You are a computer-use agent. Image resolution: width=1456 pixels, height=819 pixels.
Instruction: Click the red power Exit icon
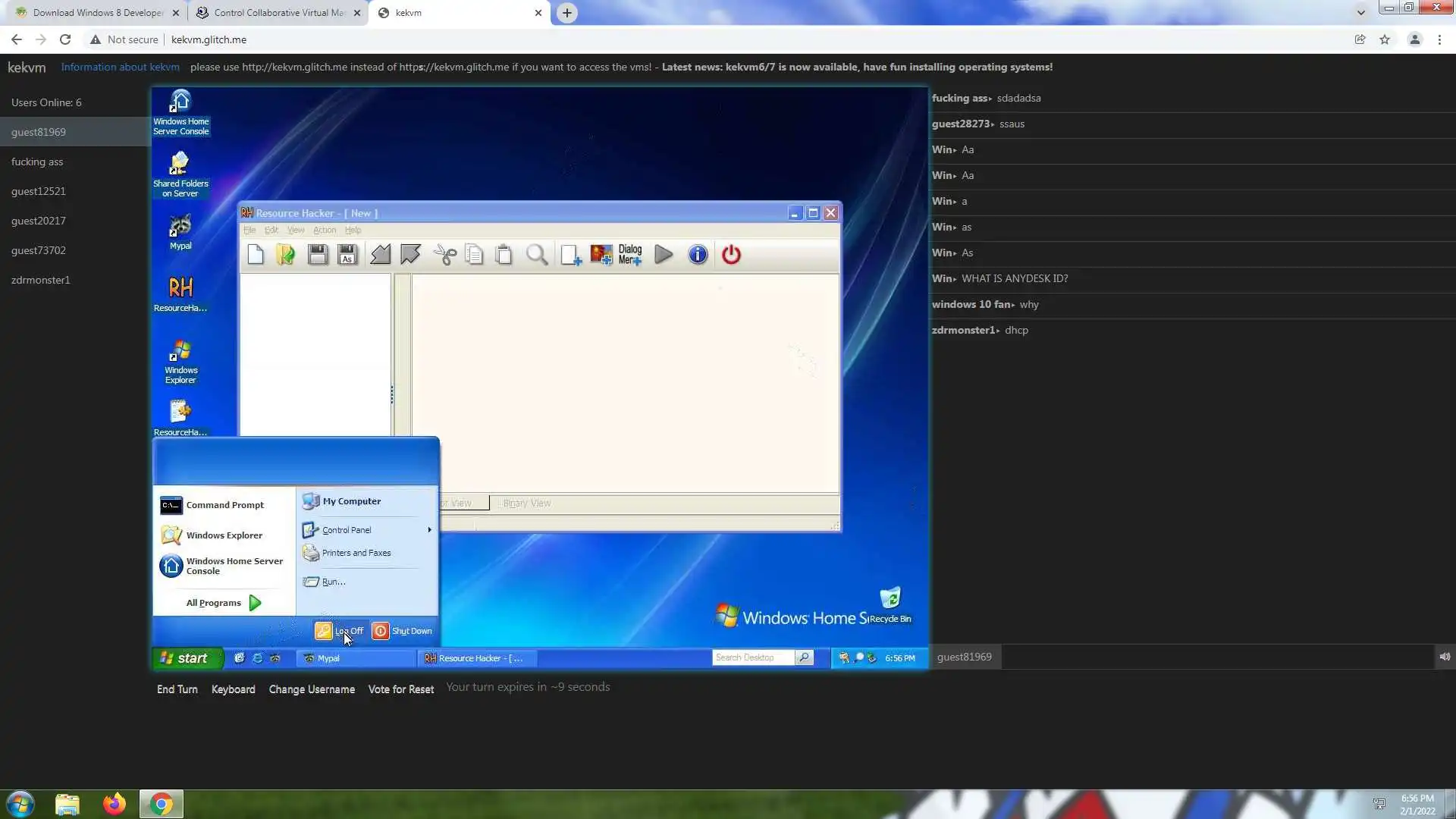point(731,255)
